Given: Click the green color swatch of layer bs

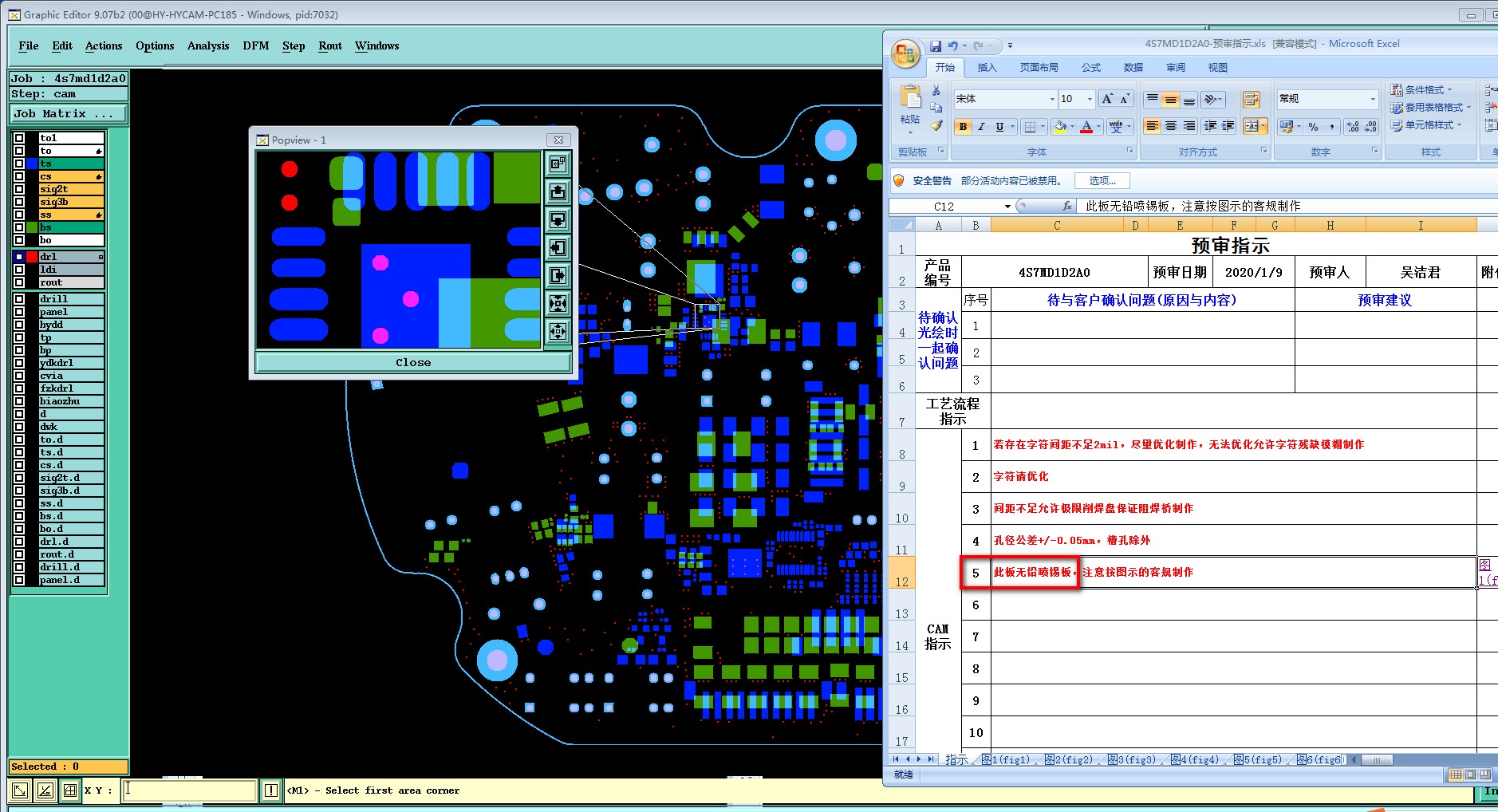Looking at the screenshot, I should click(x=33, y=227).
